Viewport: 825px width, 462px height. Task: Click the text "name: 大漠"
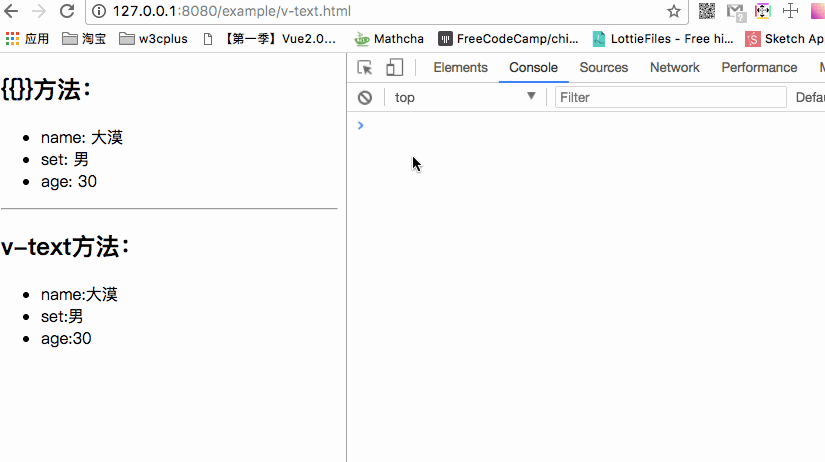[82, 137]
